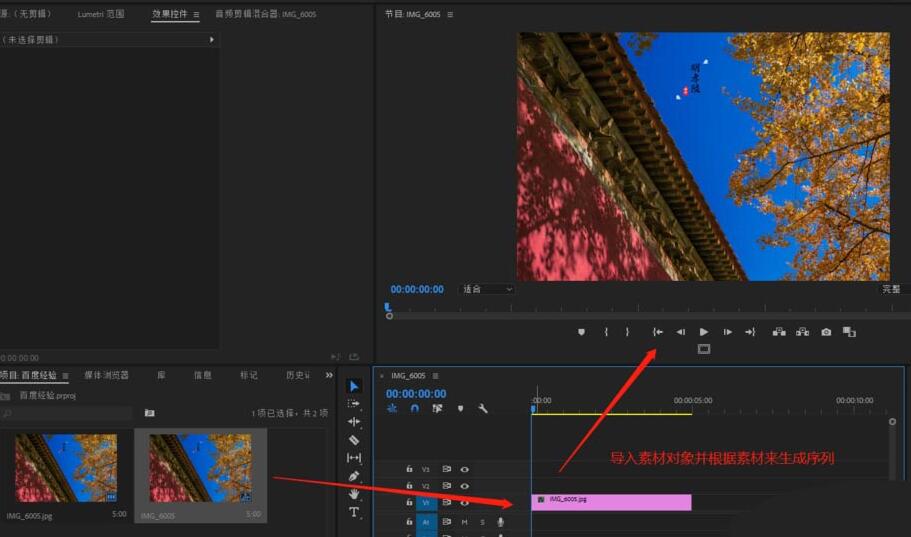This screenshot has height=537, width=911.
Task: Select the Type tool
Action: [x=354, y=512]
